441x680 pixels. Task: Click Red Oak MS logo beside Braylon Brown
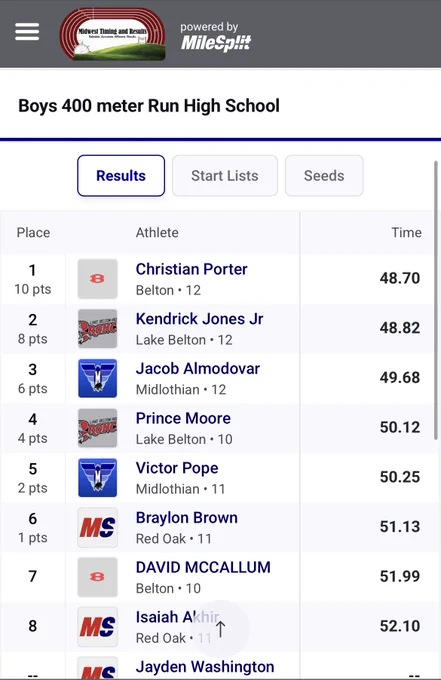point(98,527)
